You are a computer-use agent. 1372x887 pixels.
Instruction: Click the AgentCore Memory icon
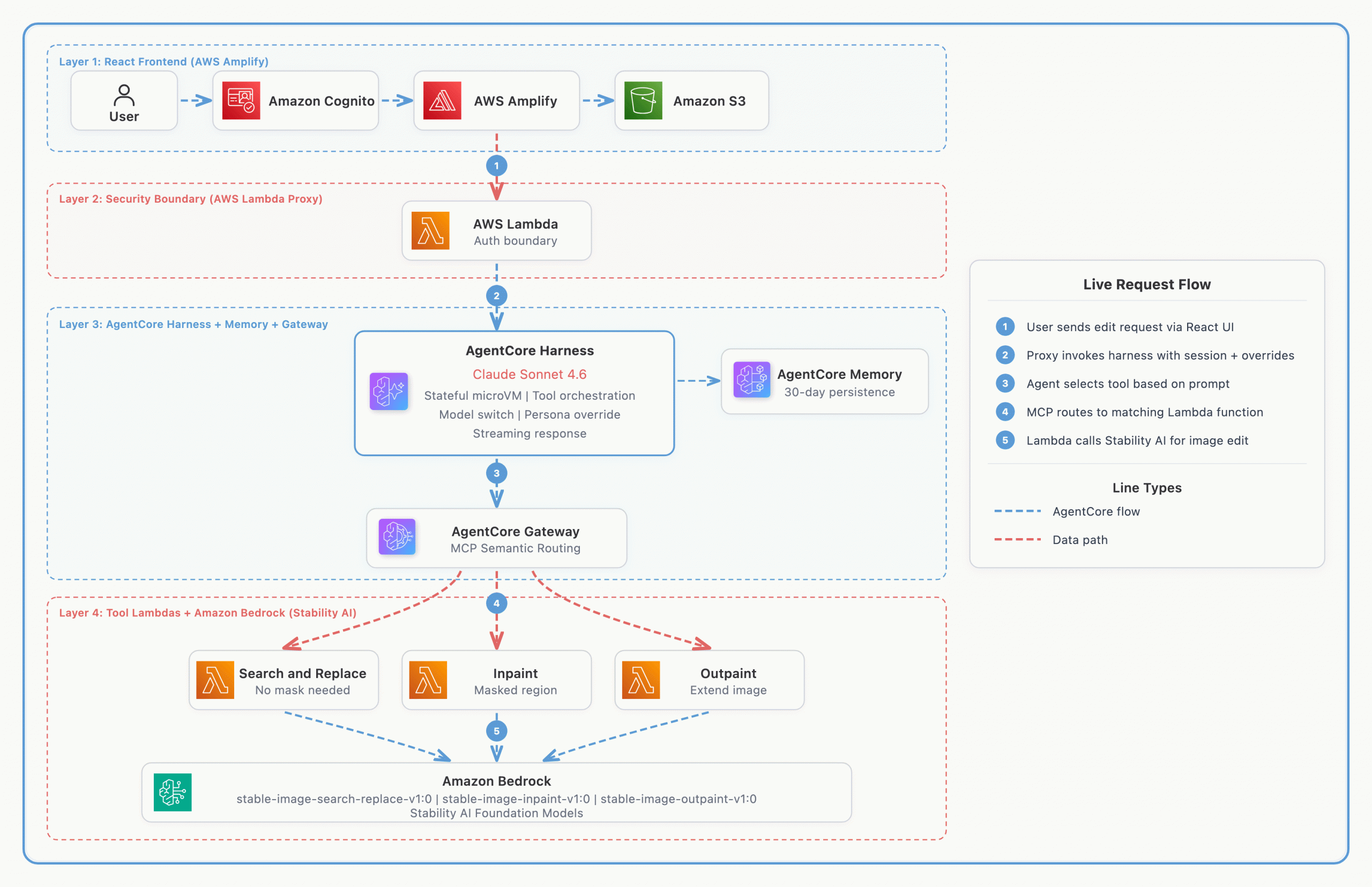pyautogui.click(x=752, y=379)
